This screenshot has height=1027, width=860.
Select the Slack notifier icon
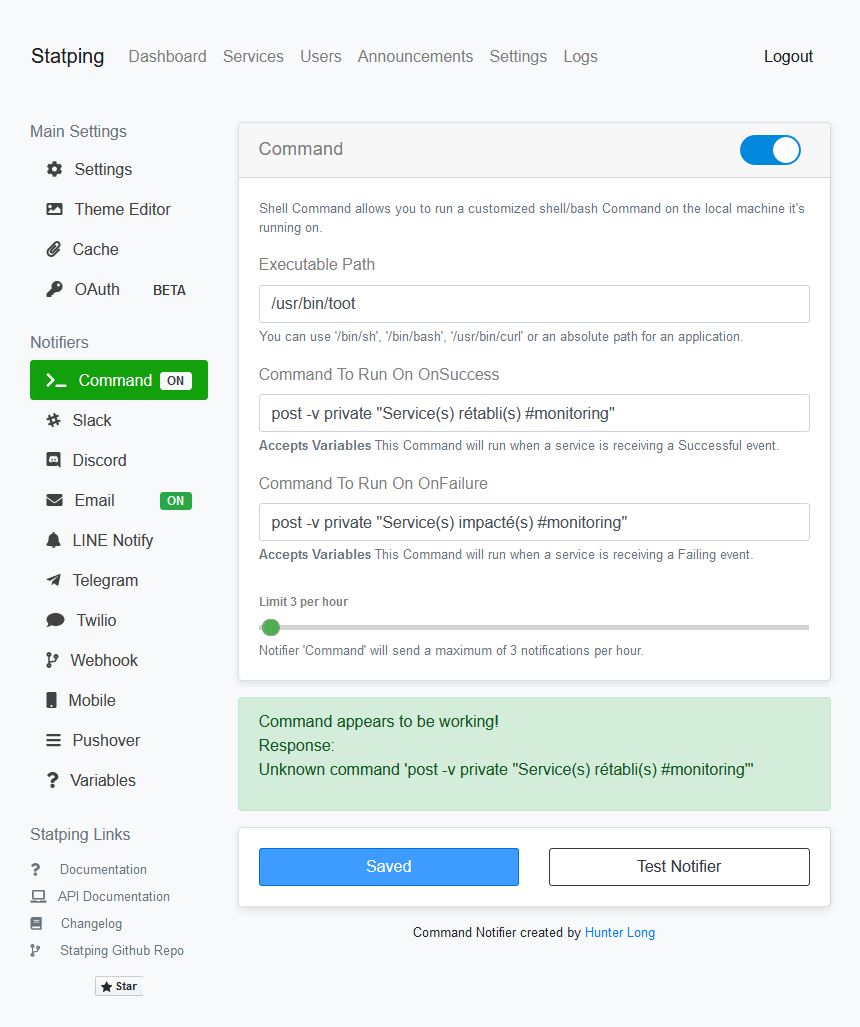pos(55,420)
